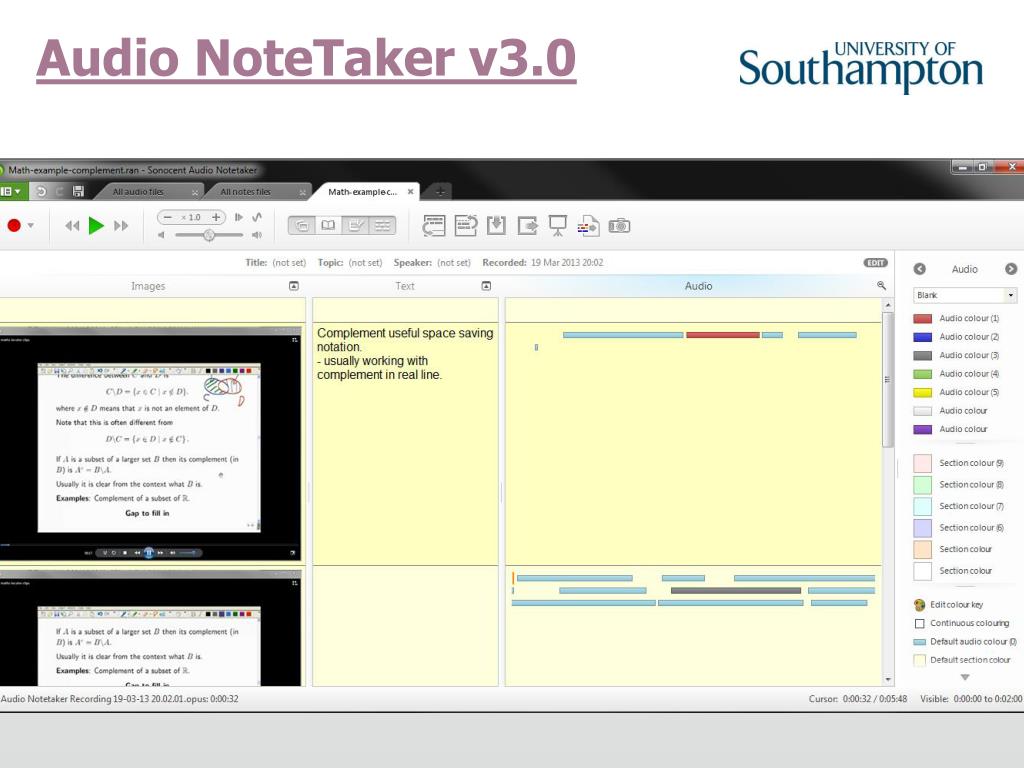Click the dark grey audio chunk in the second section

point(735,590)
